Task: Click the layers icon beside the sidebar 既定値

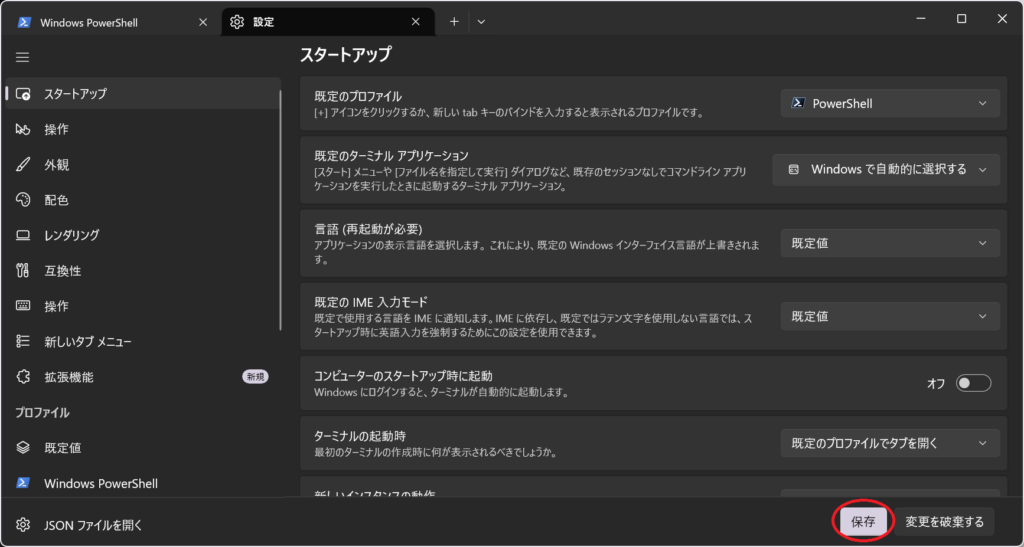Action: (23, 448)
